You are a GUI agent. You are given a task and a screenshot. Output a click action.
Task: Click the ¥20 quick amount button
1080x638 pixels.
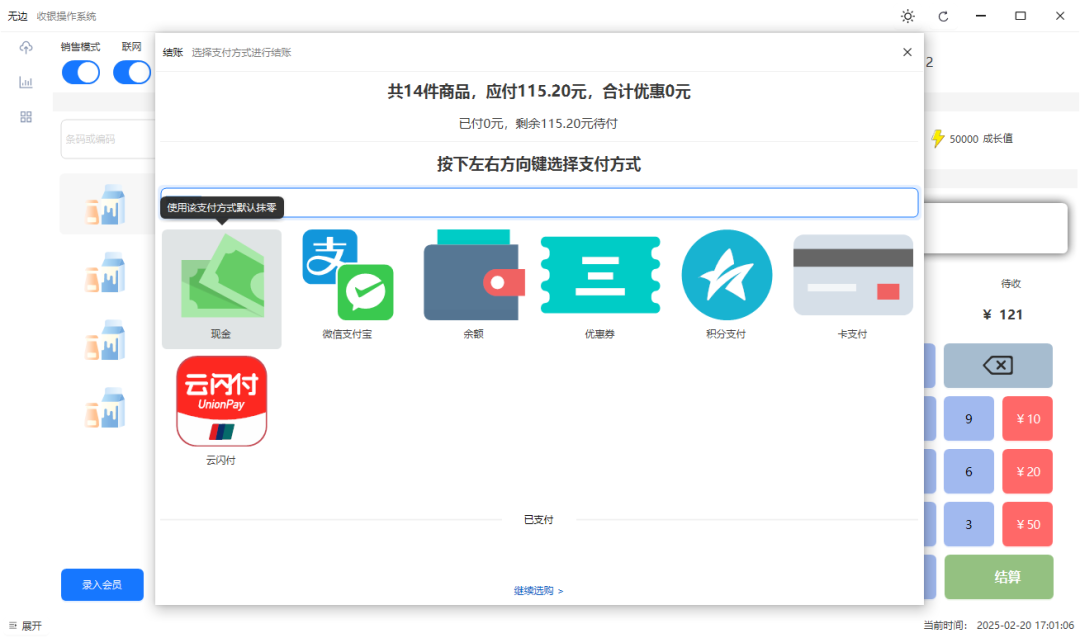[1028, 472]
